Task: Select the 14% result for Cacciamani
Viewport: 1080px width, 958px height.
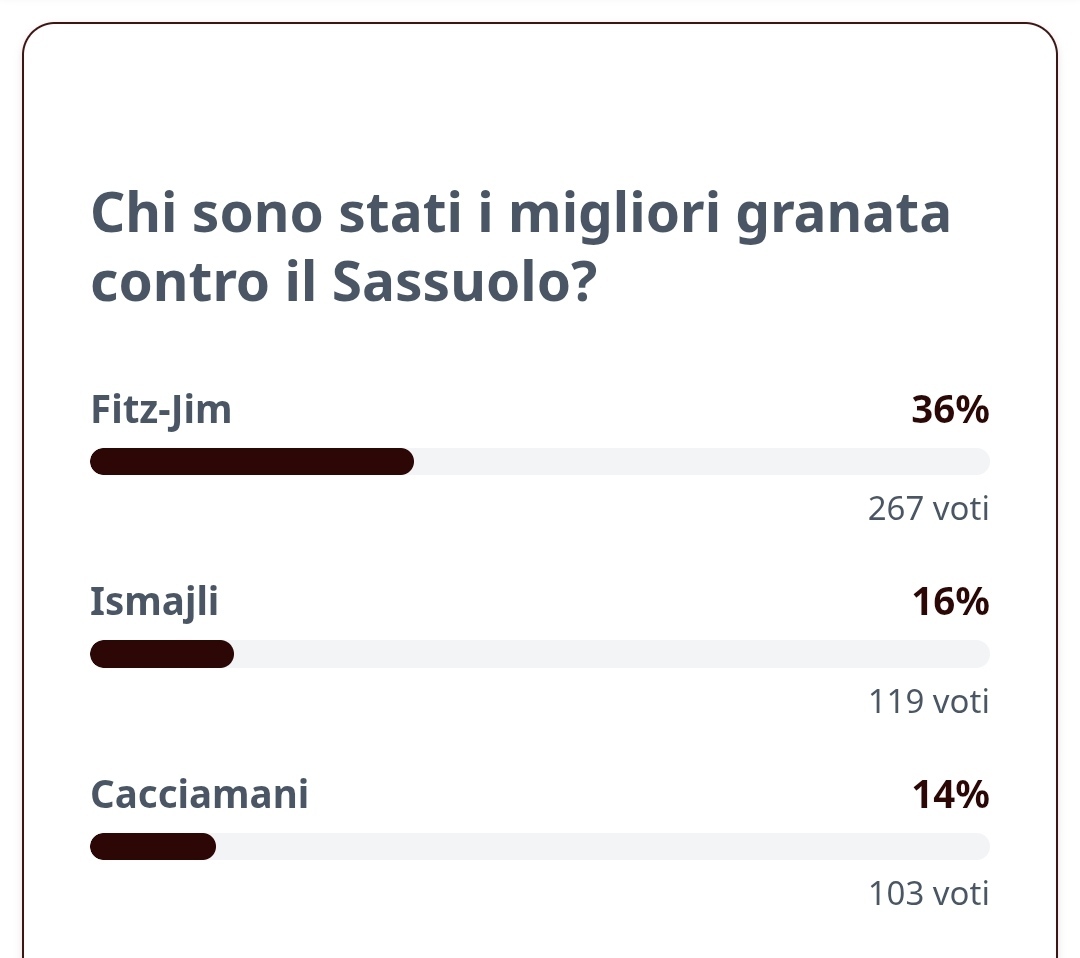Action: (x=951, y=794)
